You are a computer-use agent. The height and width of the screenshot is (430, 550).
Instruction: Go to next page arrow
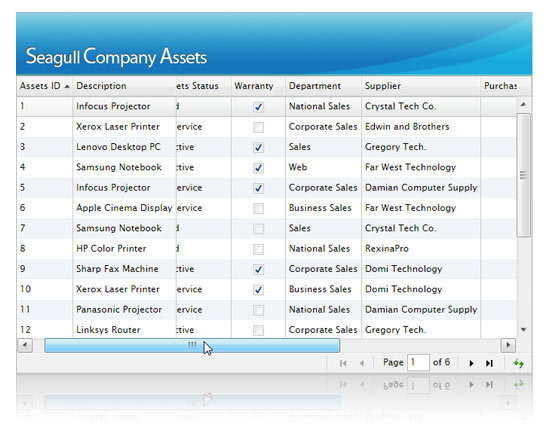tap(471, 363)
